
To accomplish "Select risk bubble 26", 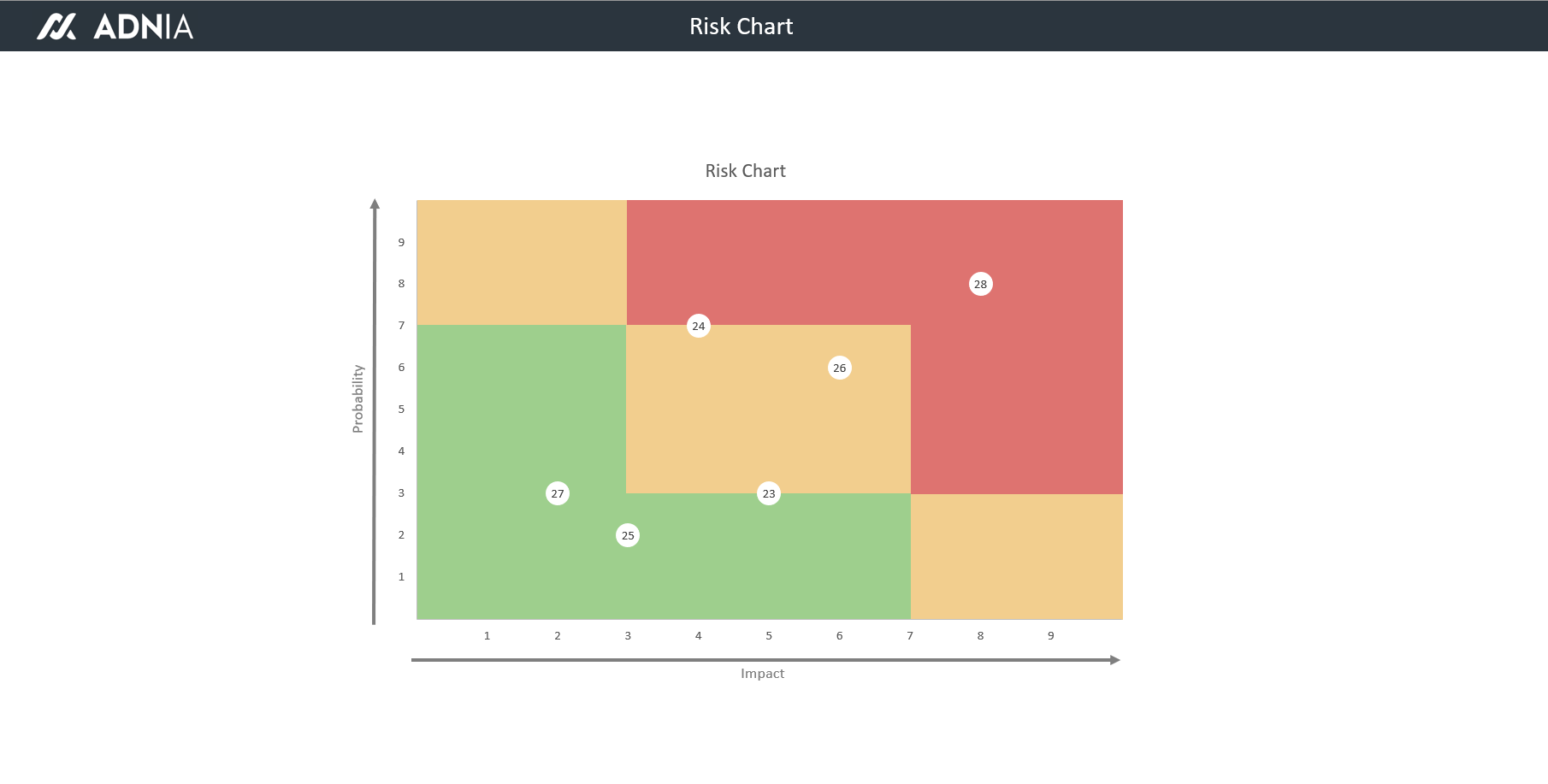I will coord(840,368).
